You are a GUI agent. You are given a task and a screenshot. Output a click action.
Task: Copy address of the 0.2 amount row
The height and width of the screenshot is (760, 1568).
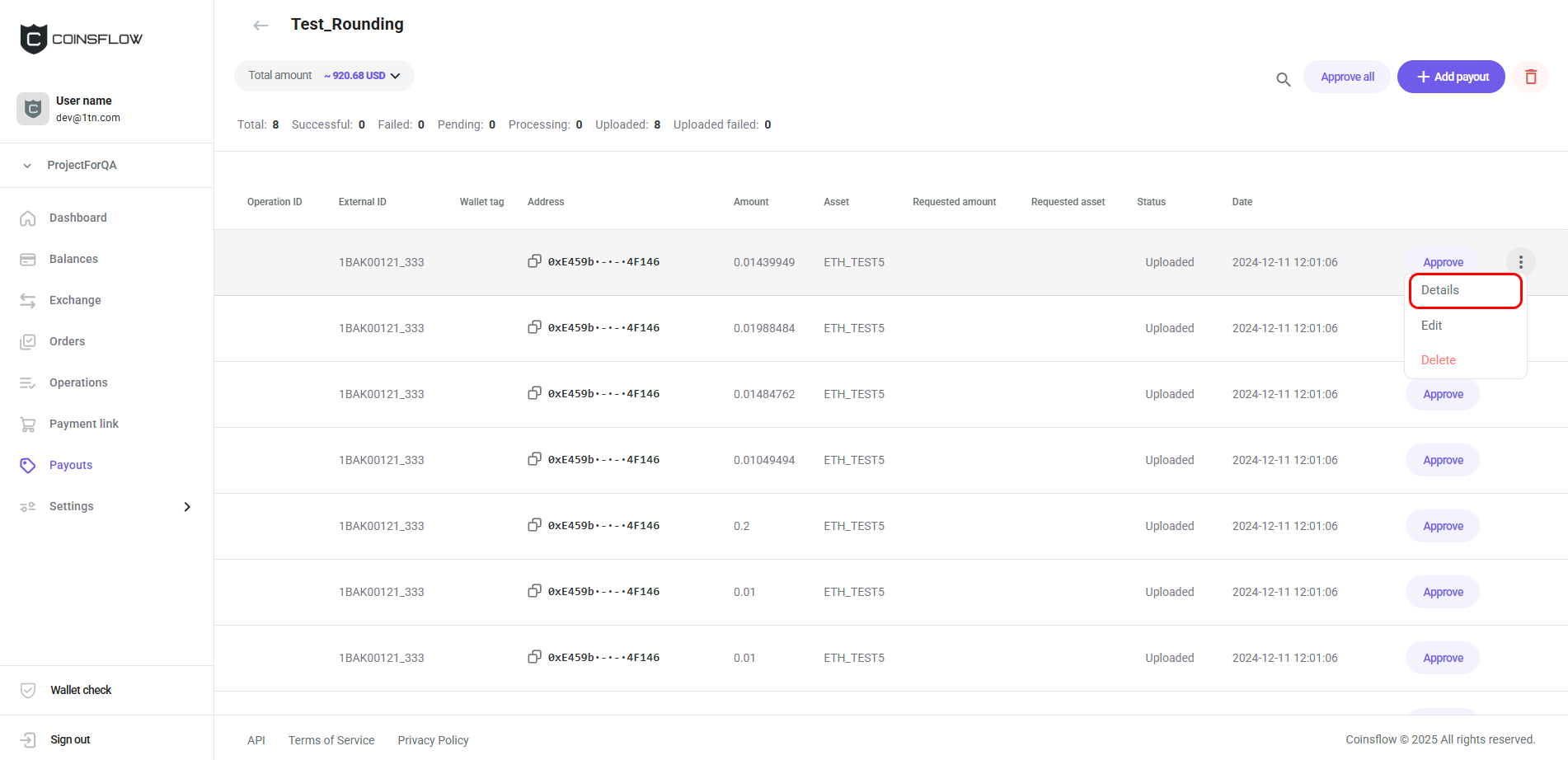pos(534,525)
